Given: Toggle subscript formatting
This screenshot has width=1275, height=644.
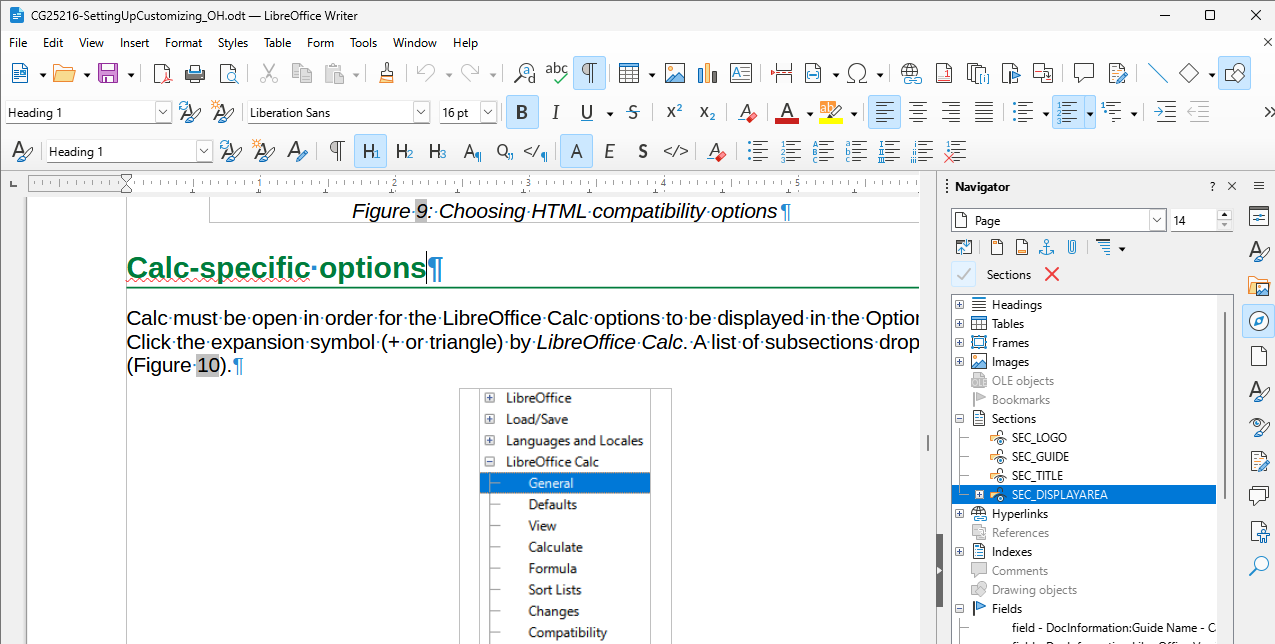Looking at the screenshot, I should pyautogui.click(x=707, y=112).
